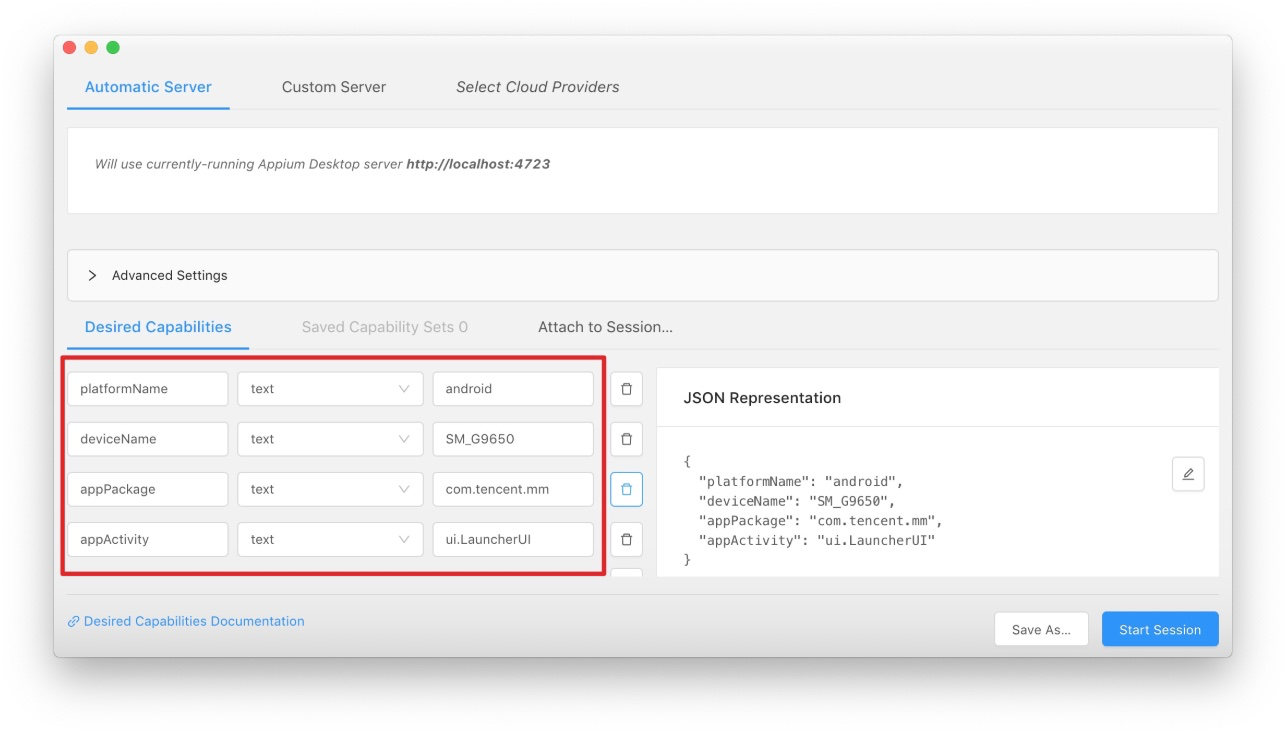Click the Save As button
1288x732 pixels.
tap(1041, 630)
